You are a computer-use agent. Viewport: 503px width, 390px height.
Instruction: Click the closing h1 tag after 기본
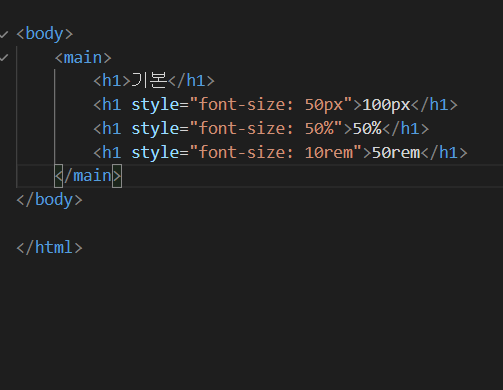pyautogui.click(x=191, y=81)
